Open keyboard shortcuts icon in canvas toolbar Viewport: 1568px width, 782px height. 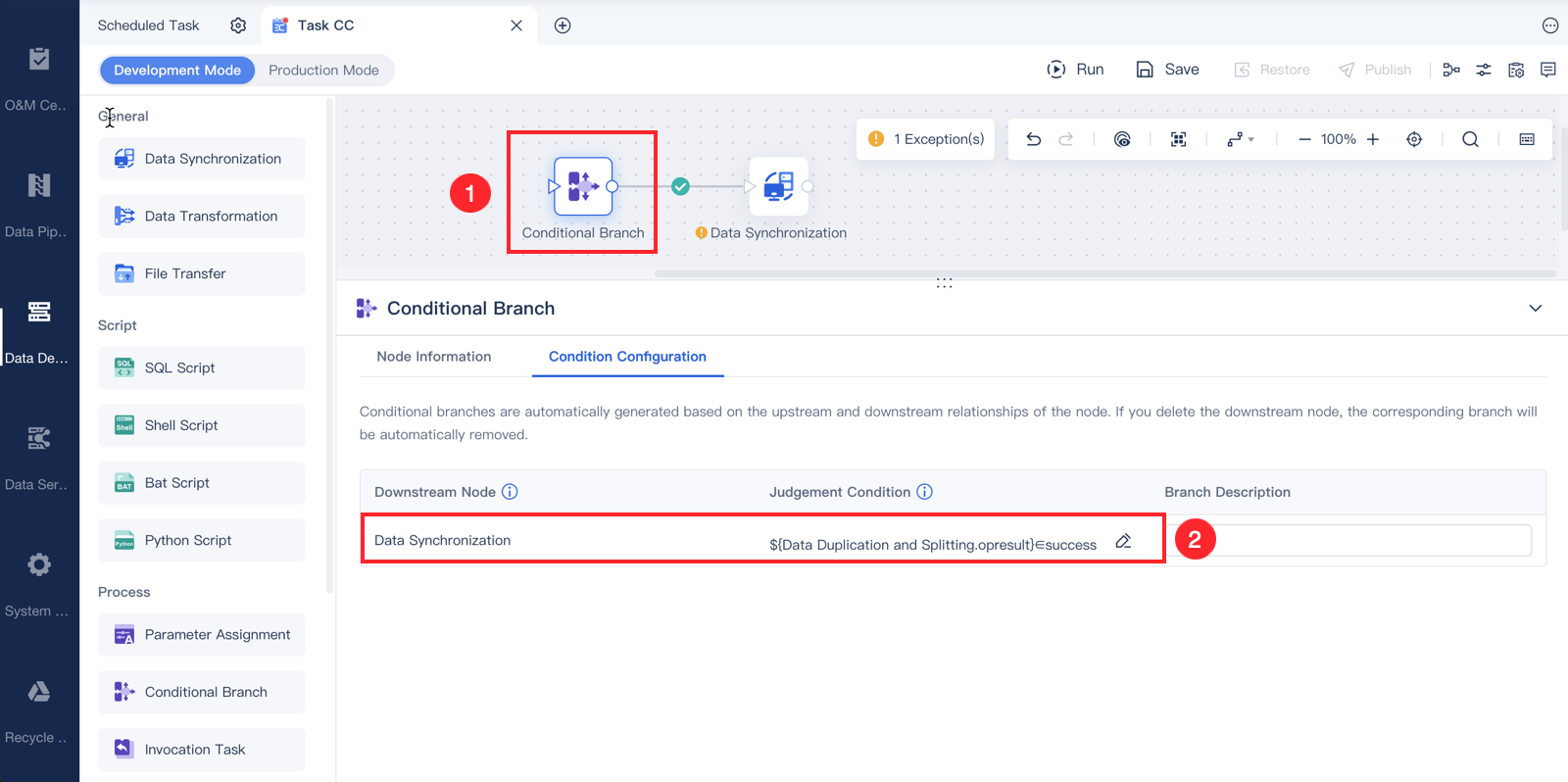pos(1527,139)
